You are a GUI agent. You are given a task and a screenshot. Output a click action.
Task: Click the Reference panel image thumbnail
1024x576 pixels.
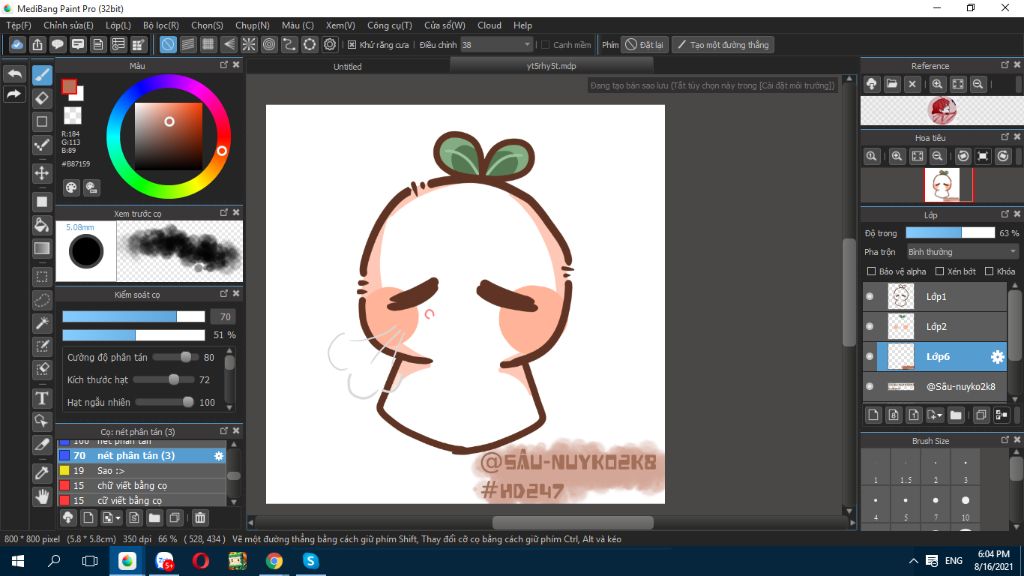pos(942,110)
